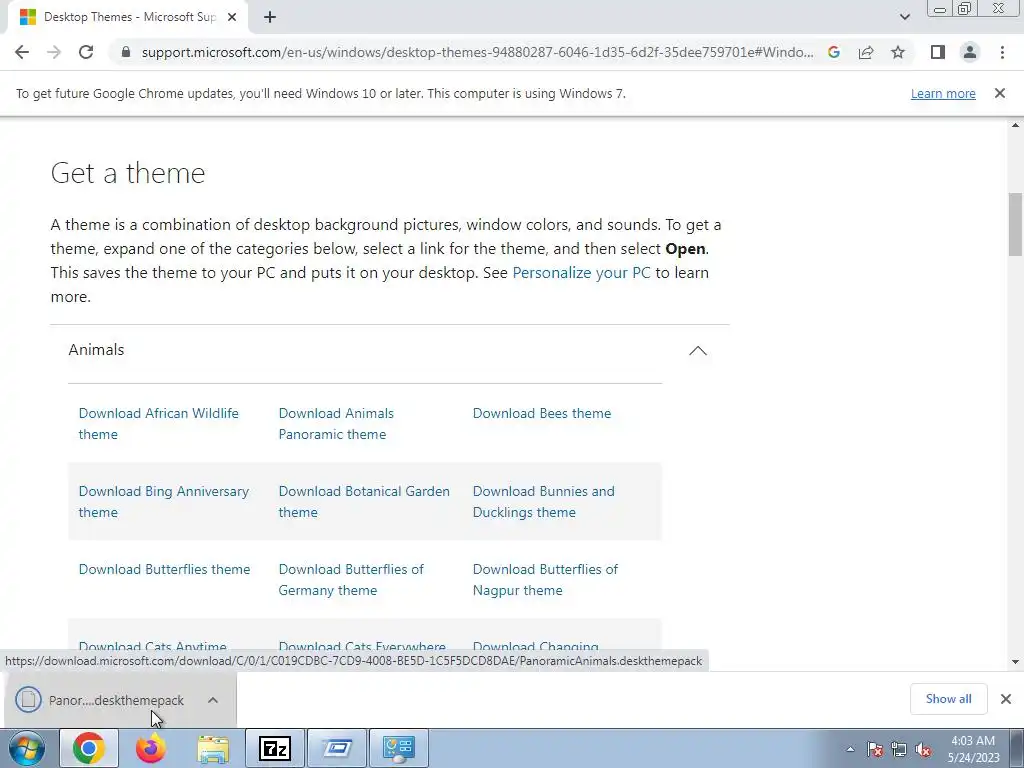Click the address bar URL
The image size is (1024, 768).
(477, 52)
